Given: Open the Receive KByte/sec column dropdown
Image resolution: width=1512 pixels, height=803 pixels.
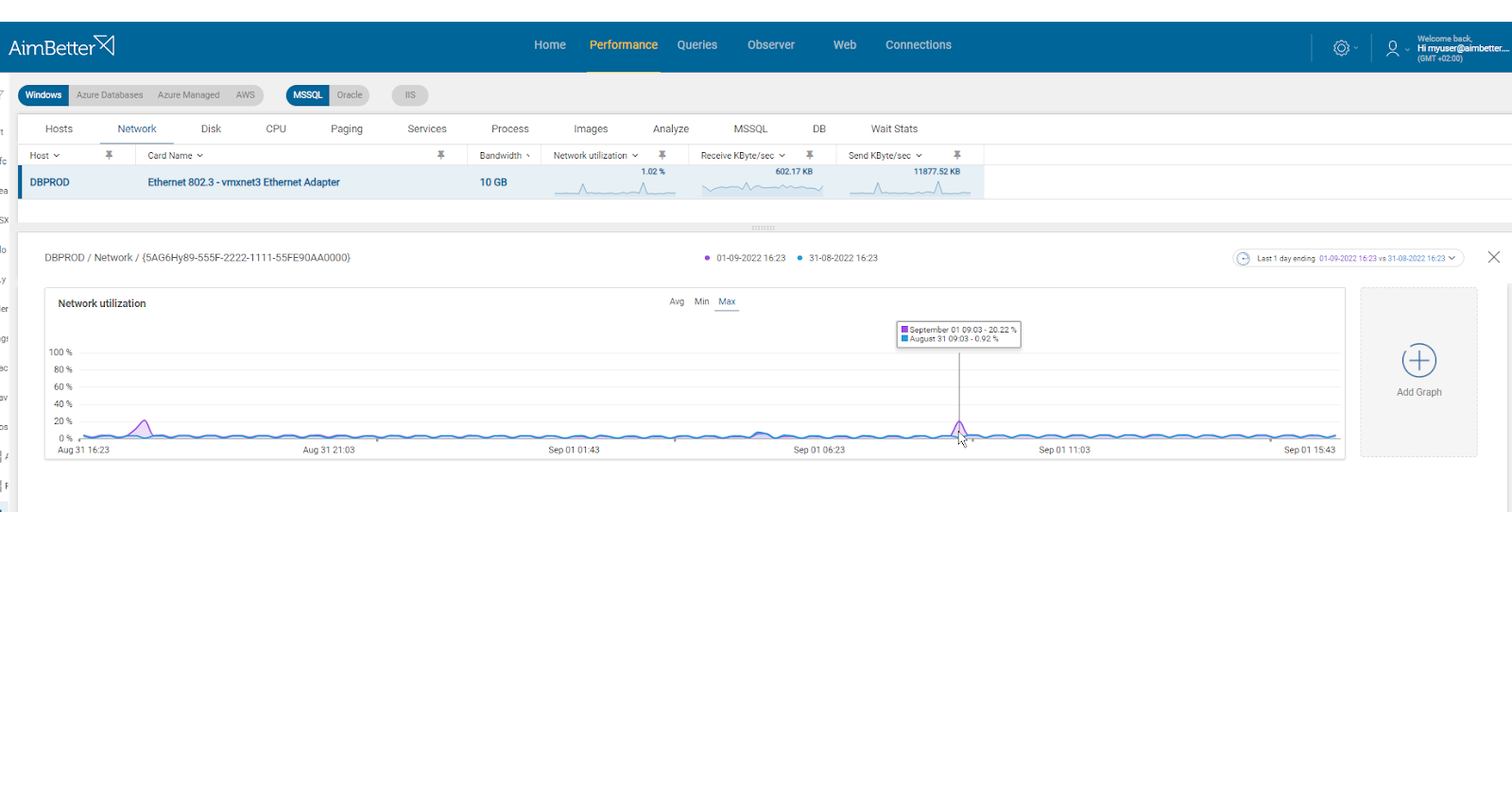Looking at the screenshot, I should click(782, 156).
